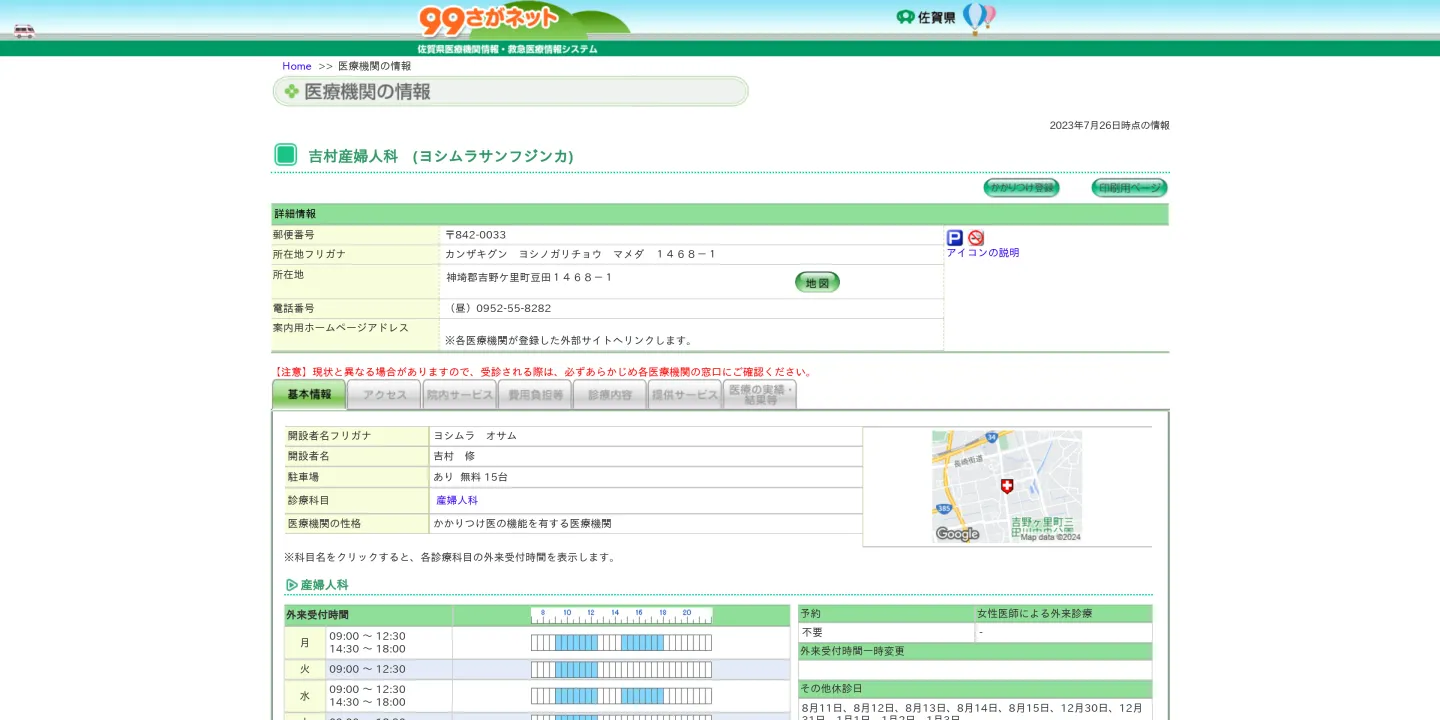Viewport: 1440px width, 720px height.
Task: Click the 予約 header cell
Action: pyautogui.click(x=886, y=613)
